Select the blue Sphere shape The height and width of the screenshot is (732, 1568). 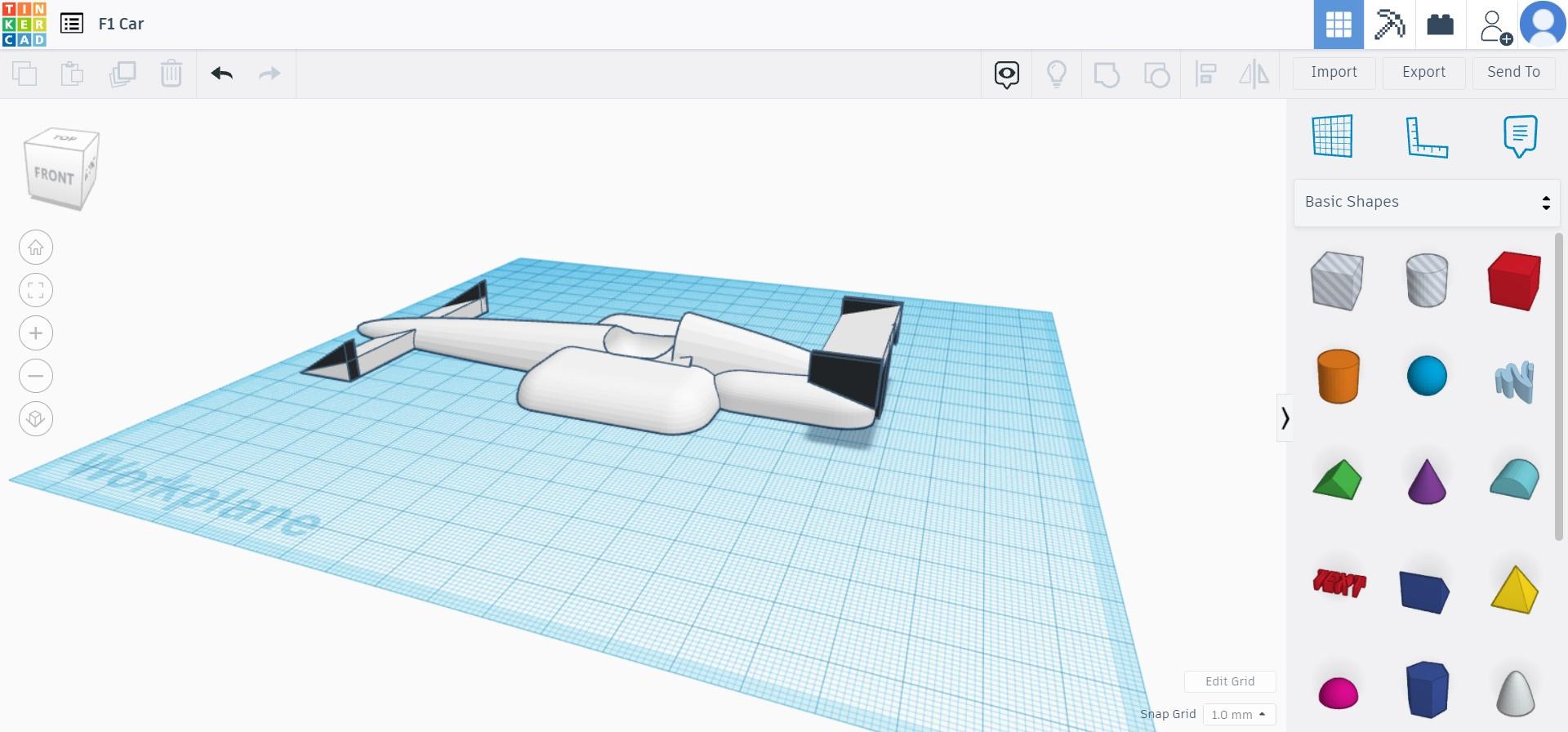coord(1427,376)
